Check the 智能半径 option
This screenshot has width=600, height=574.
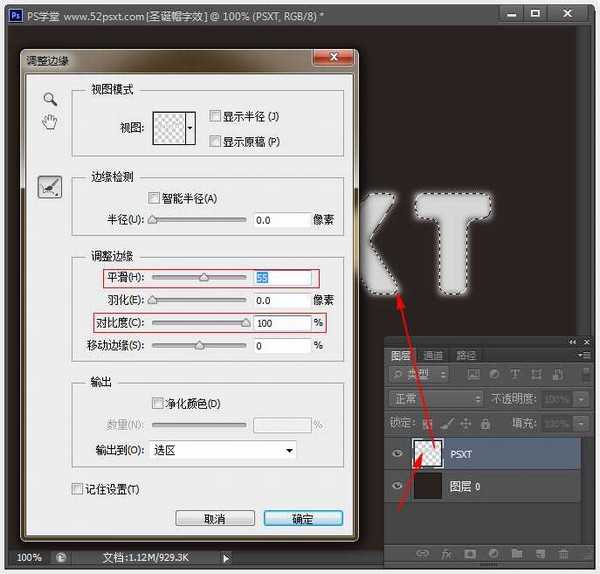154,198
